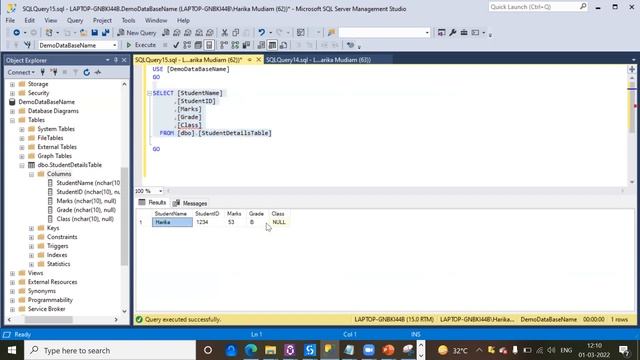The width and height of the screenshot is (640, 360).
Task: Open the editor zoom level dropdown
Action: coord(160,191)
